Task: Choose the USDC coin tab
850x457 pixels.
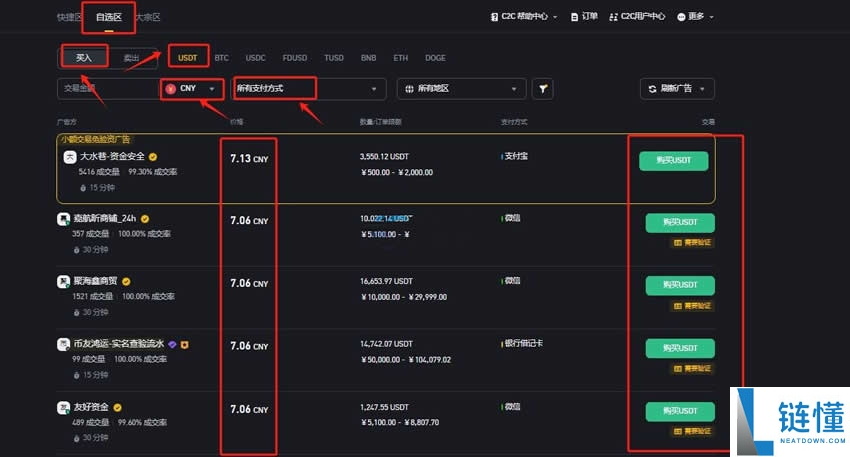Action: 255,57
